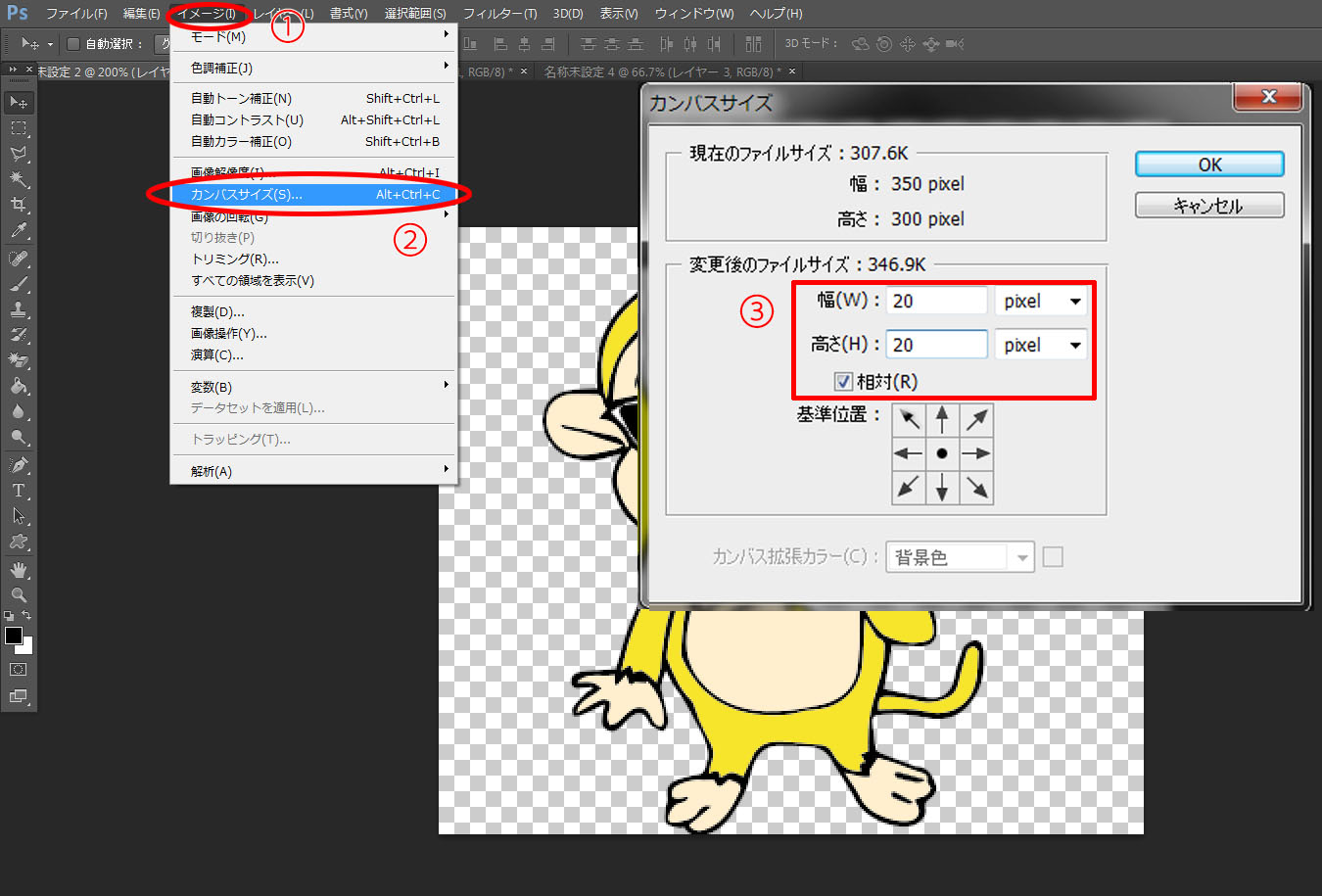Expand the 解析(A) submenu
This screenshot has width=1322, height=896.
coord(313,471)
